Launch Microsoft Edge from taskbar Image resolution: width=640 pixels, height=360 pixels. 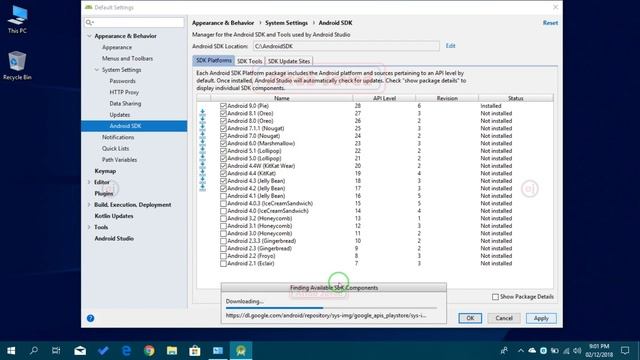click(126, 350)
